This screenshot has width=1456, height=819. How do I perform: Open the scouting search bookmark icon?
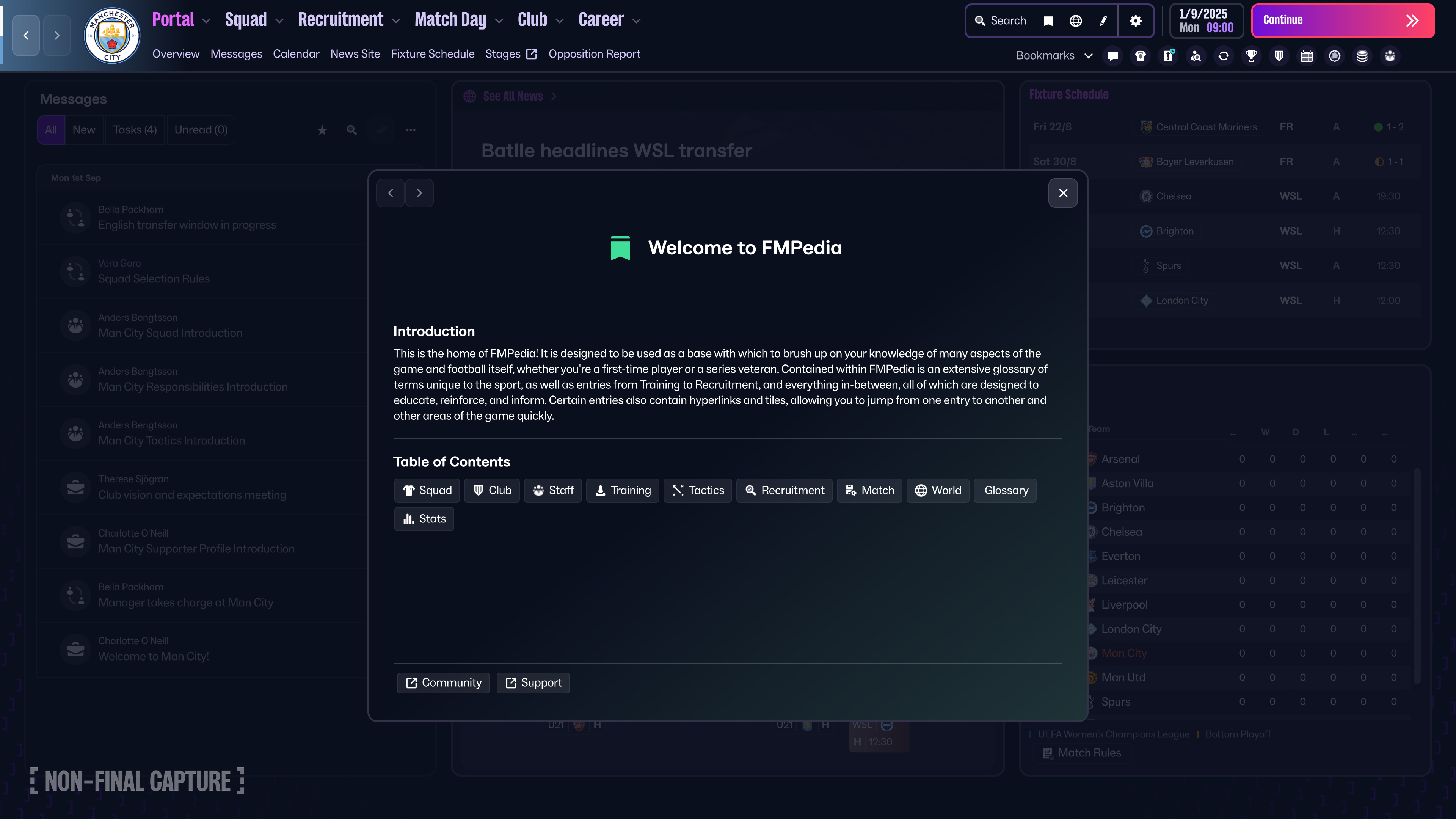(x=1196, y=56)
